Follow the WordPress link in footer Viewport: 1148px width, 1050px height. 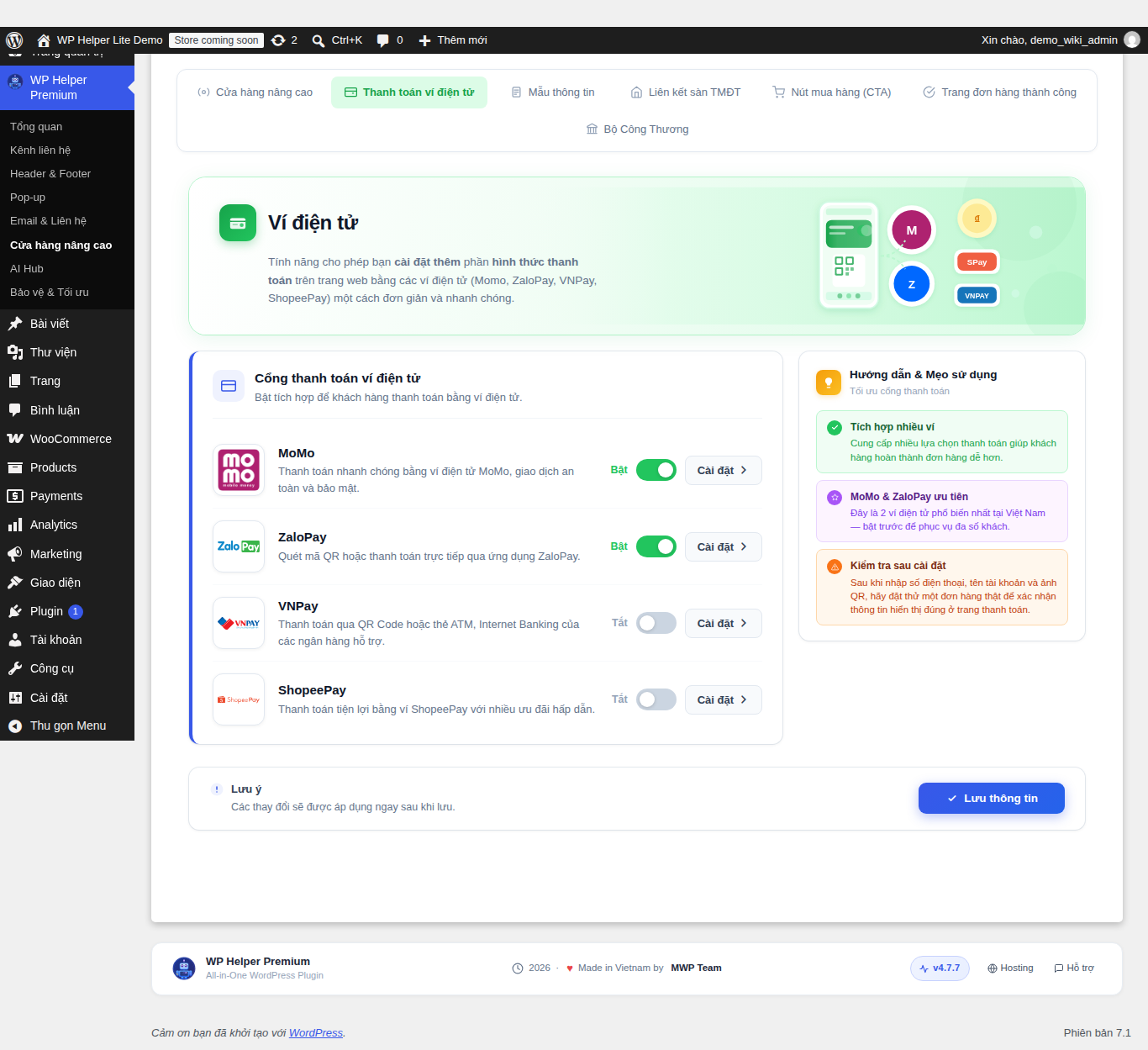[316, 1033]
